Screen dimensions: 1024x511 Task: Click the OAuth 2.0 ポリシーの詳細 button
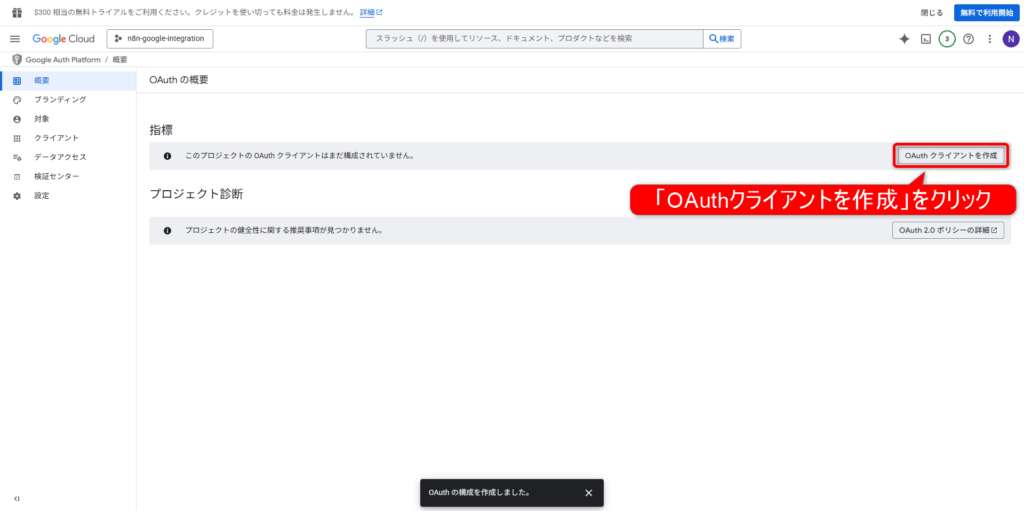(948, 230)
